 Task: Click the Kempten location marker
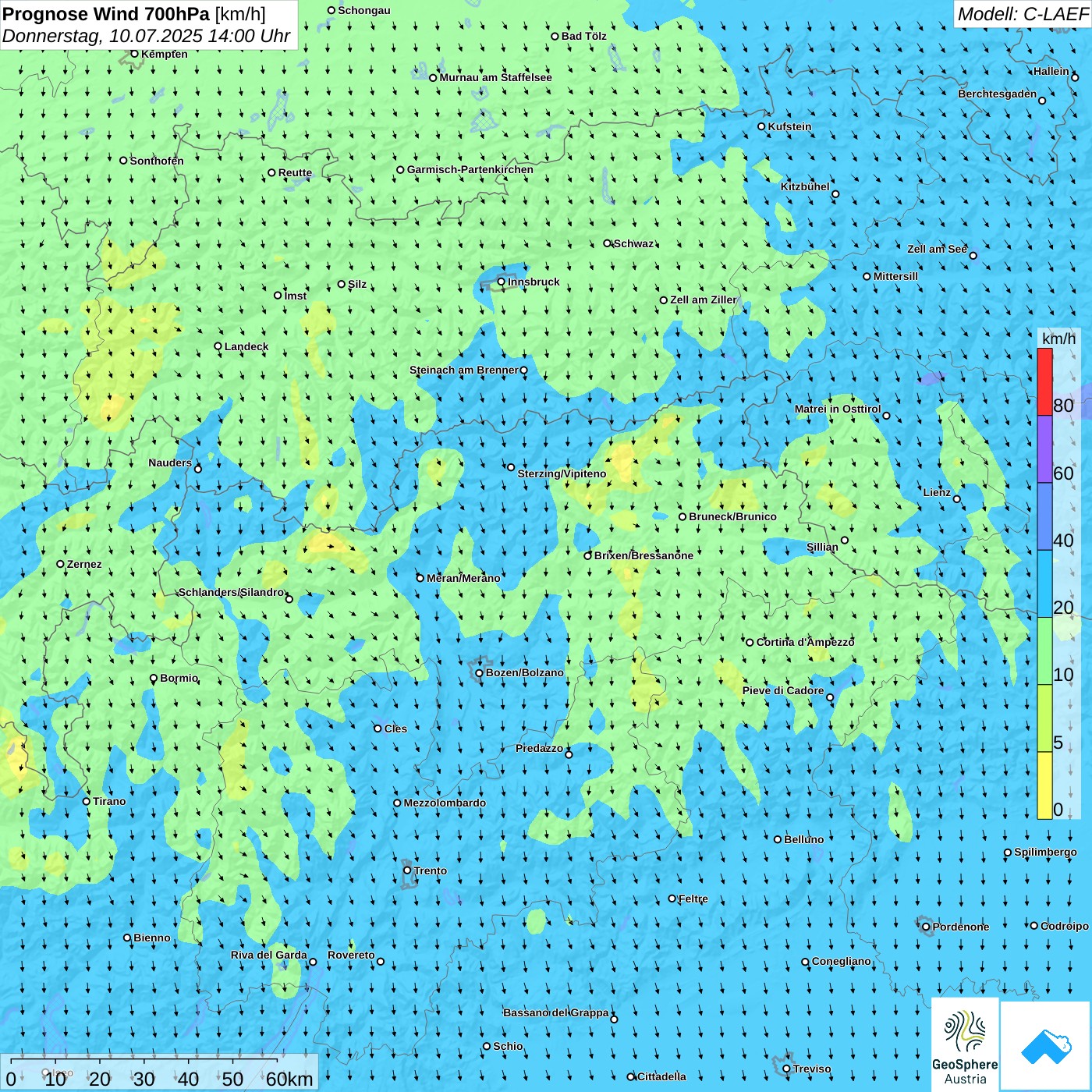134,54
